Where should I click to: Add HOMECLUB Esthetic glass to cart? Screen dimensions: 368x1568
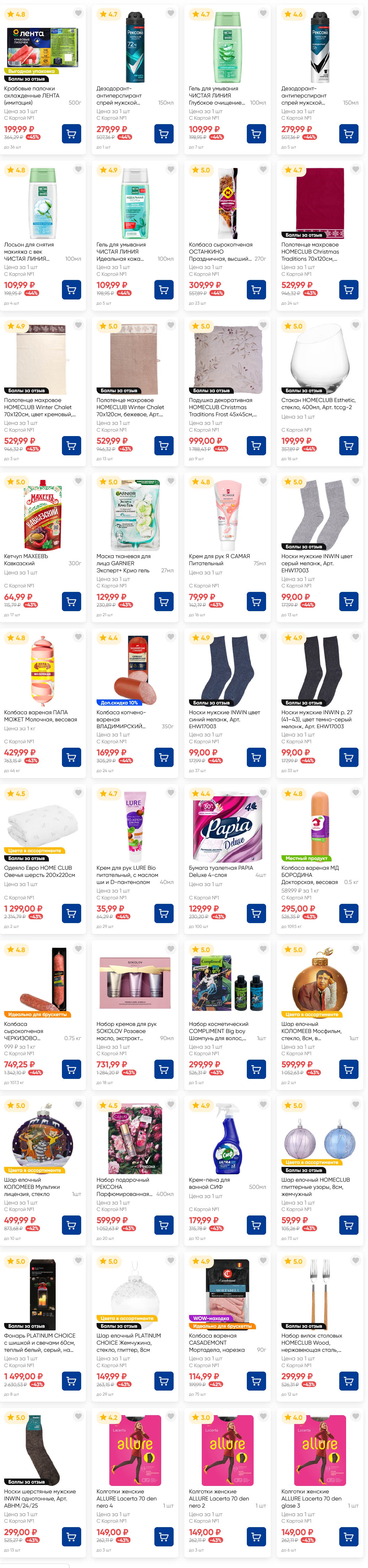(348, 446)
